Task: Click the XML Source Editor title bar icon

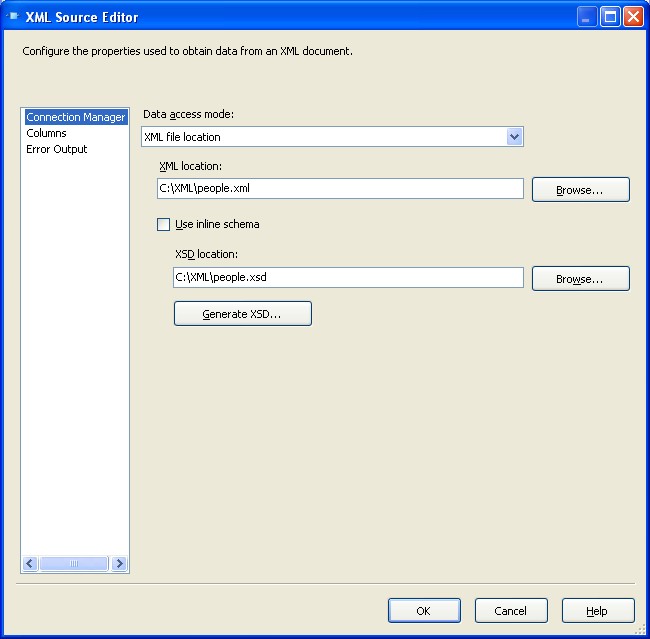Action: [x=13, y=17]
